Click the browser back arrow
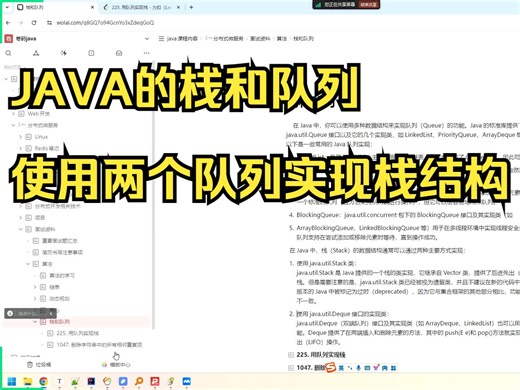 point(8,23)
